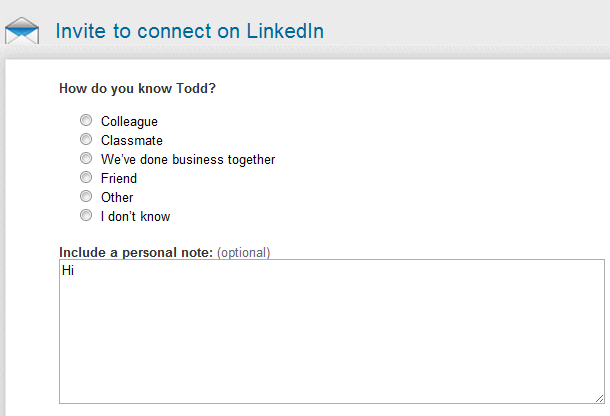Screen dimensions: 610x416
Task: Click the 'How do you know Todd?' heading
Action: point(137,88)
